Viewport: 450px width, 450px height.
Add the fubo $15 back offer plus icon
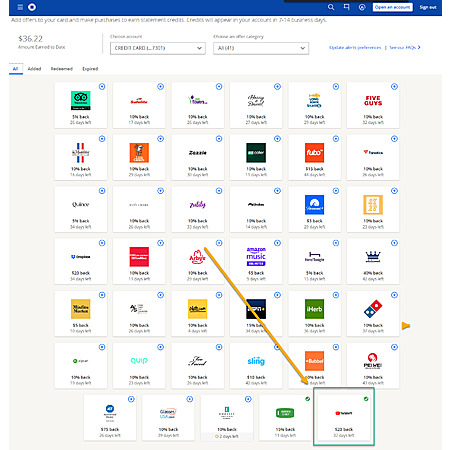(336, 139)
